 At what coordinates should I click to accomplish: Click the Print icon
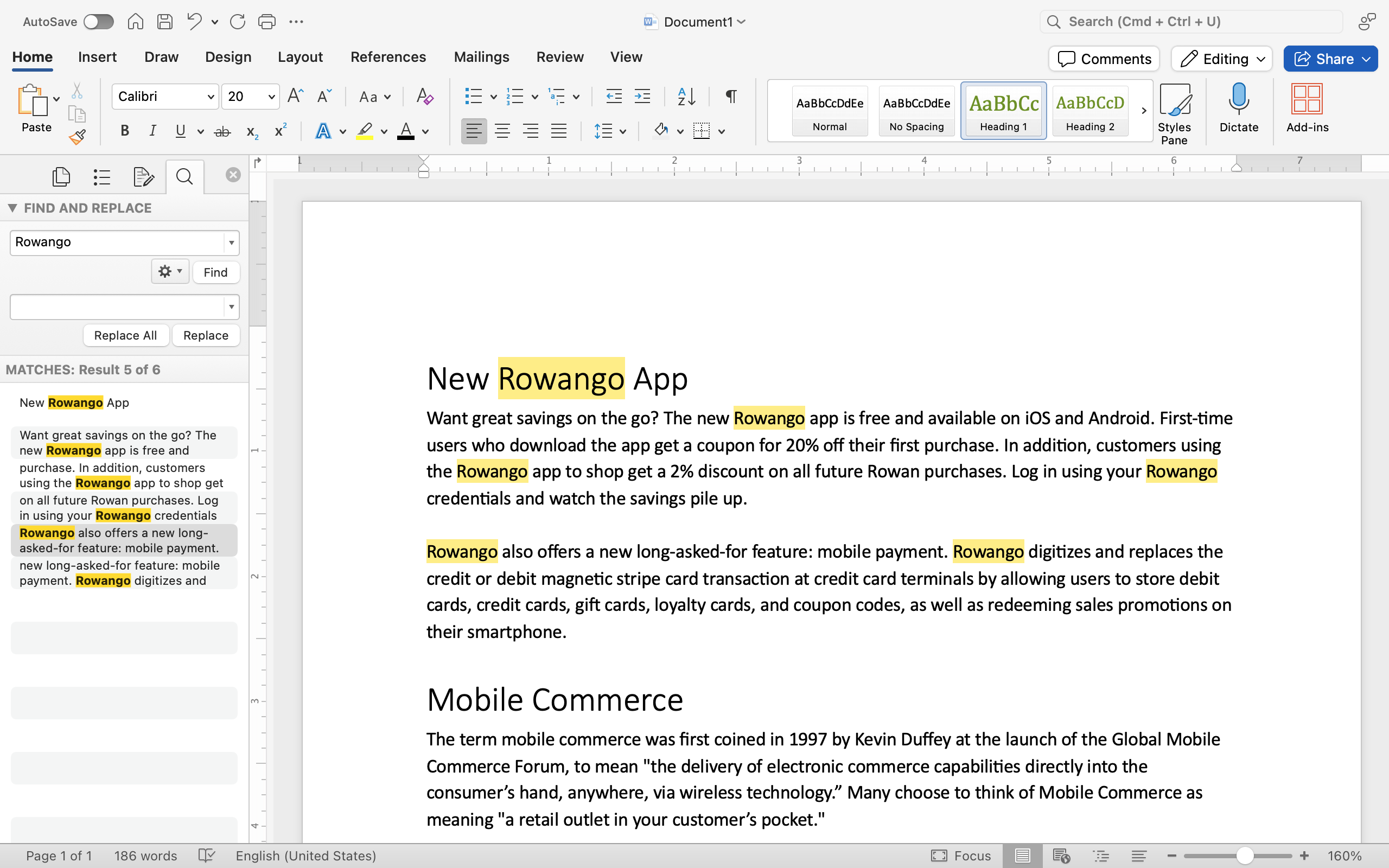(x=267, y=22)
